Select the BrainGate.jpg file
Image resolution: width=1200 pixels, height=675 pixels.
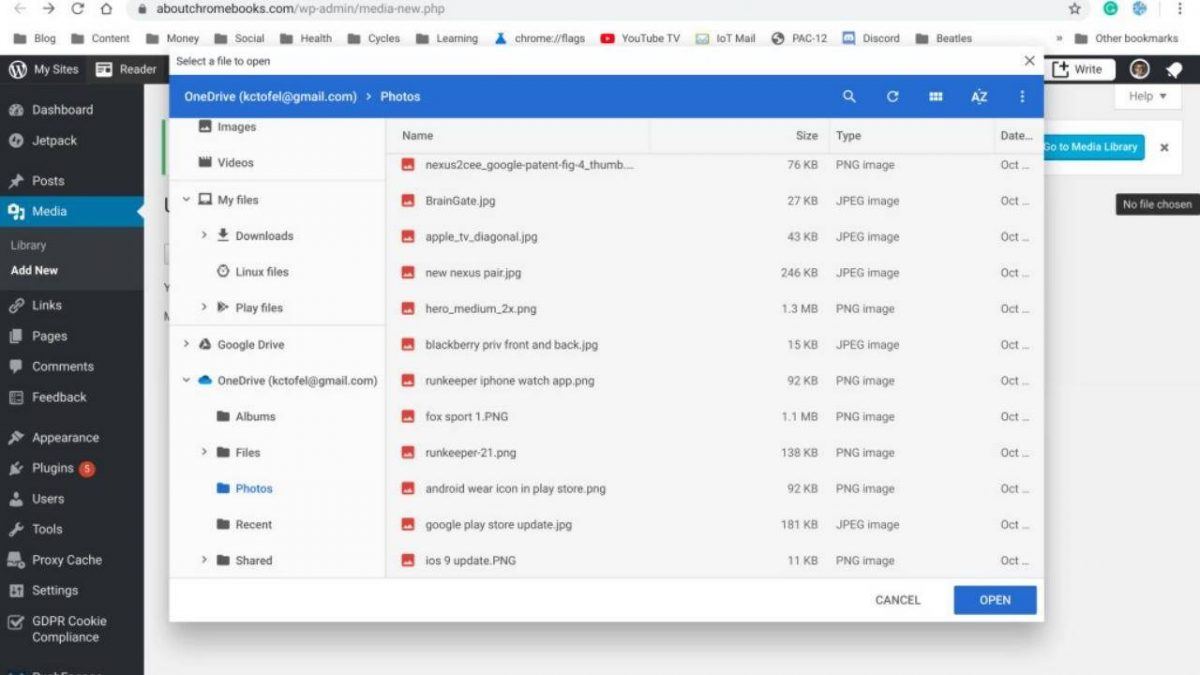(460, 201)
